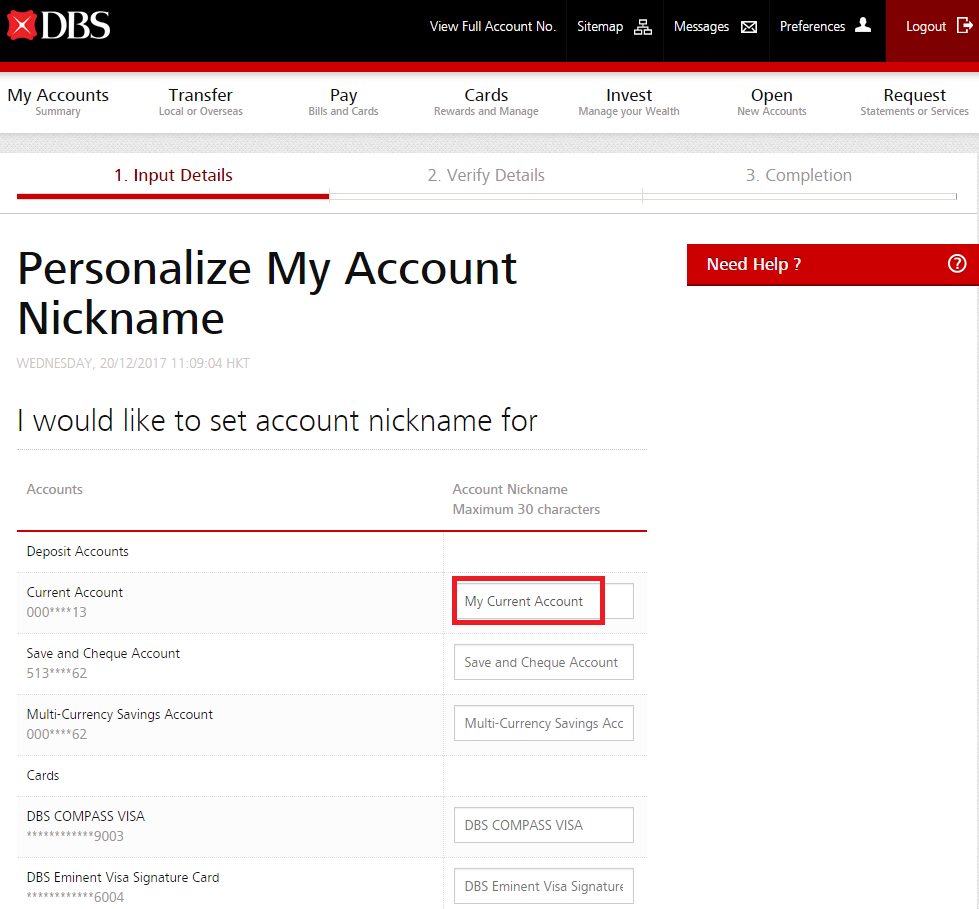Click the Current Account nickname field
The width and height of the screenshot is (979, 909).
pos(543,601)
